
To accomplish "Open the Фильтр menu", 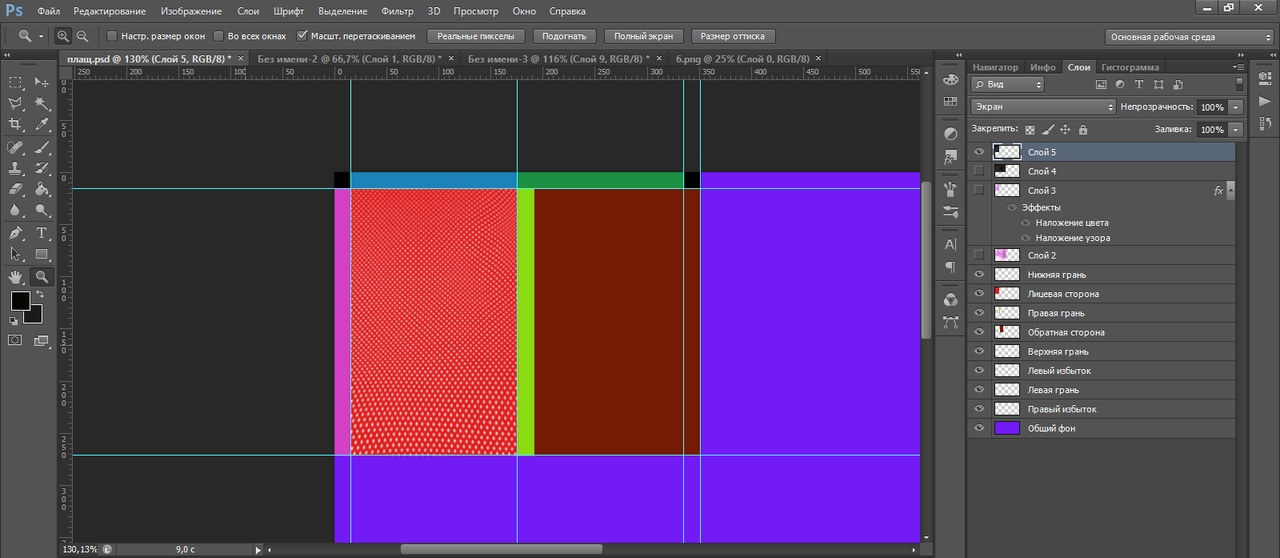I will coord(398,11).
